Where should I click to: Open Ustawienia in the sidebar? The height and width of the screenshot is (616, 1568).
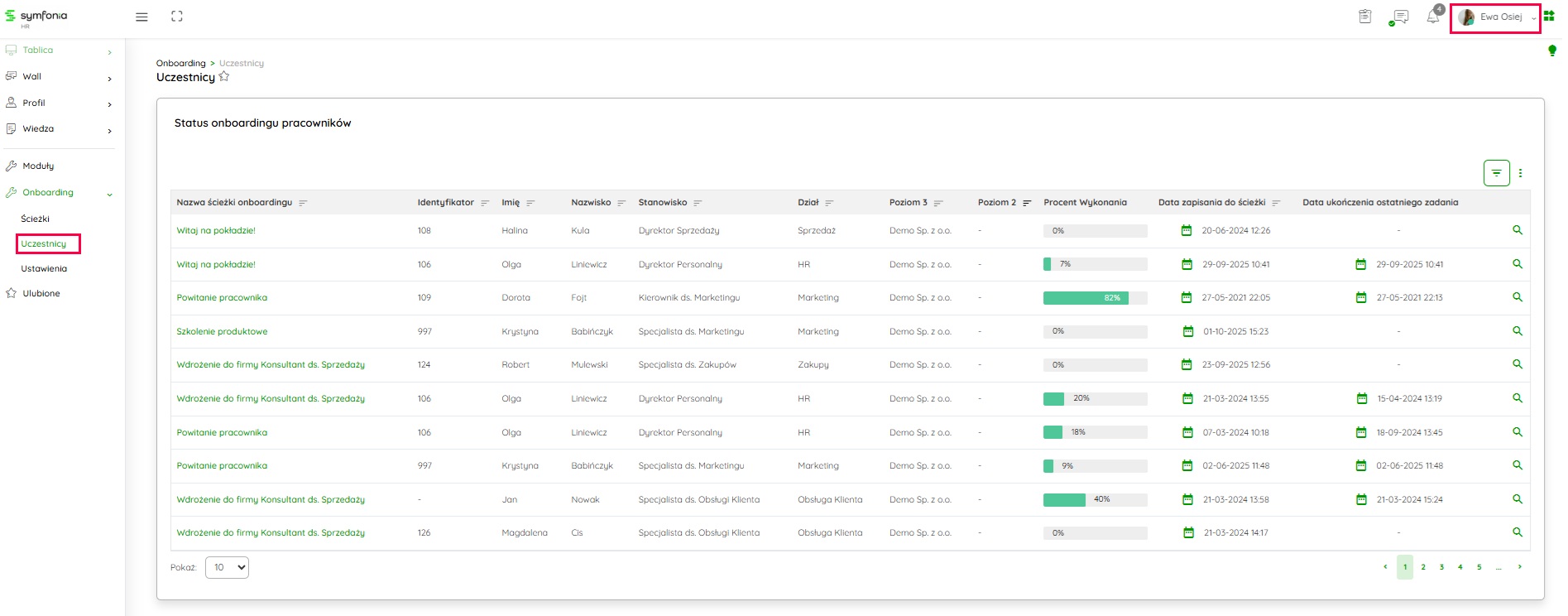pos(44,268)
